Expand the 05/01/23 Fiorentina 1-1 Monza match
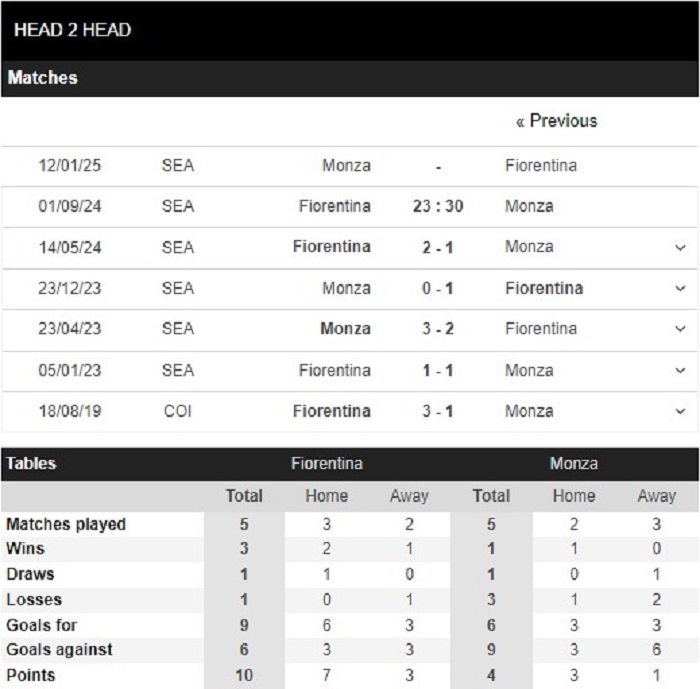The height and width of the screenshot is (689, 700). point(680,371)
